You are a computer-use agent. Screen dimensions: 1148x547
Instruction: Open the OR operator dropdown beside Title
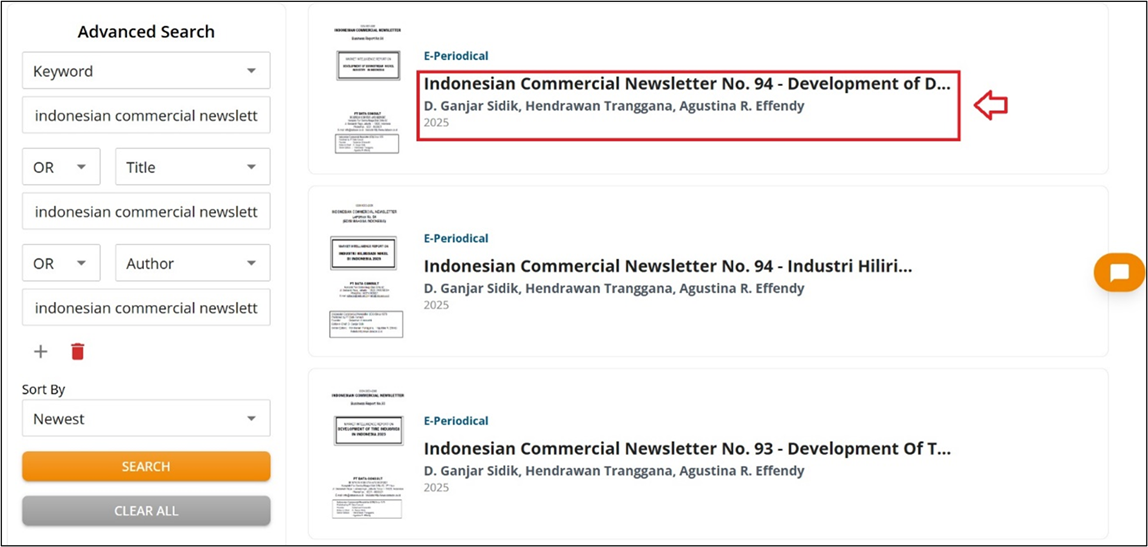[x=61, y=167]
